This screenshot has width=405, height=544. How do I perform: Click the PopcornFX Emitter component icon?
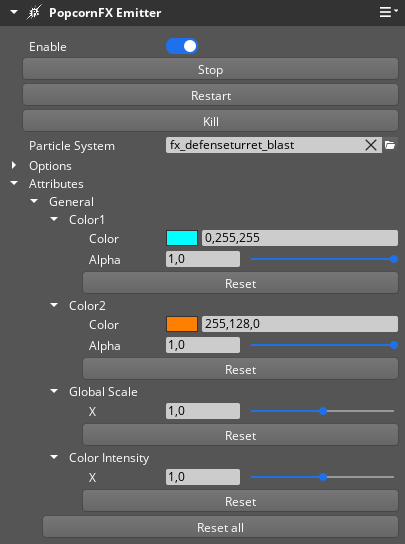pos(34,12)
